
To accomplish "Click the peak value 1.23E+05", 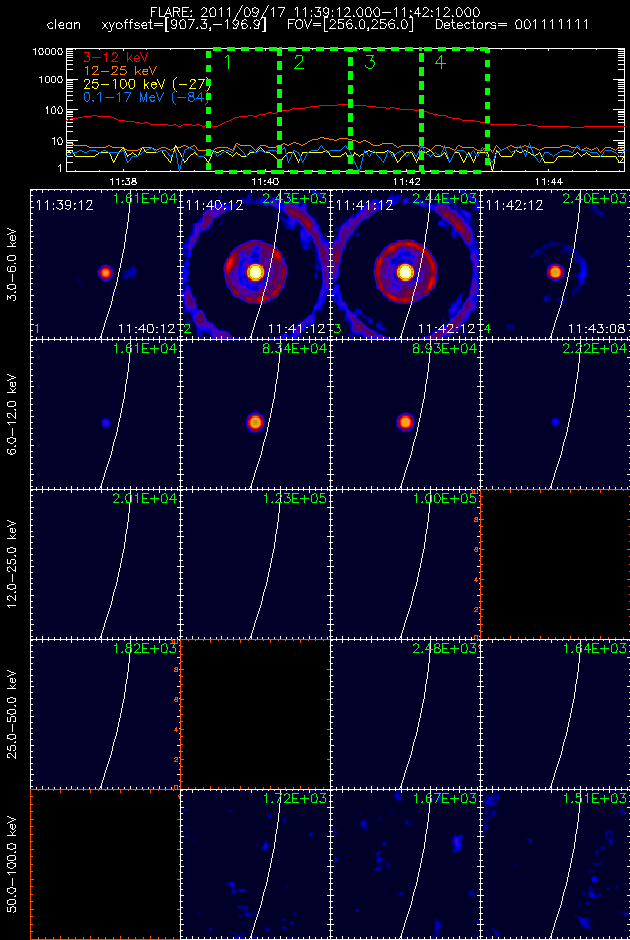I will [x=294, y=499].
